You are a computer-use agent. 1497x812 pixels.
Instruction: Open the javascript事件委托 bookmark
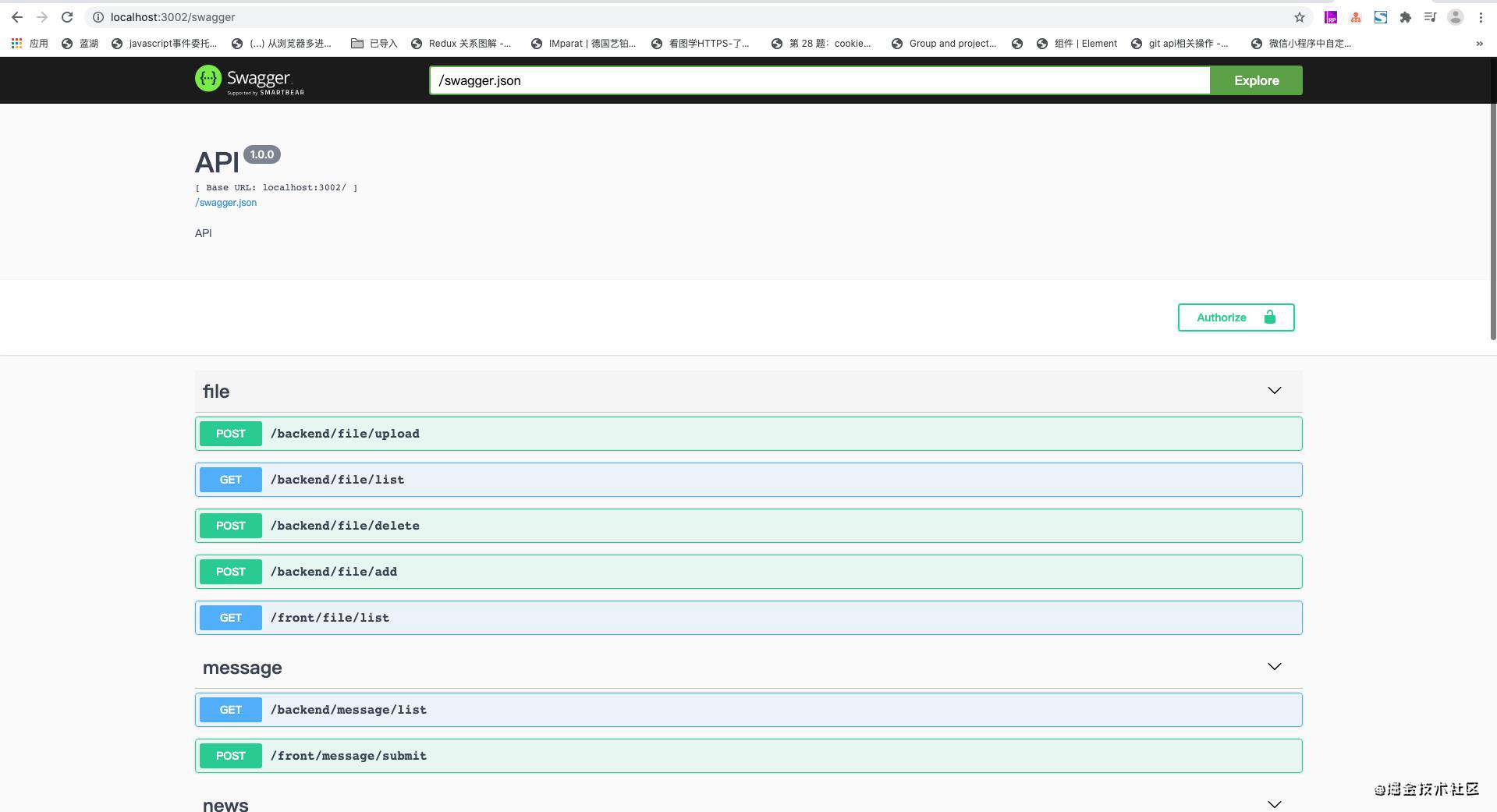pyautogui.click(x=165, y=44)
